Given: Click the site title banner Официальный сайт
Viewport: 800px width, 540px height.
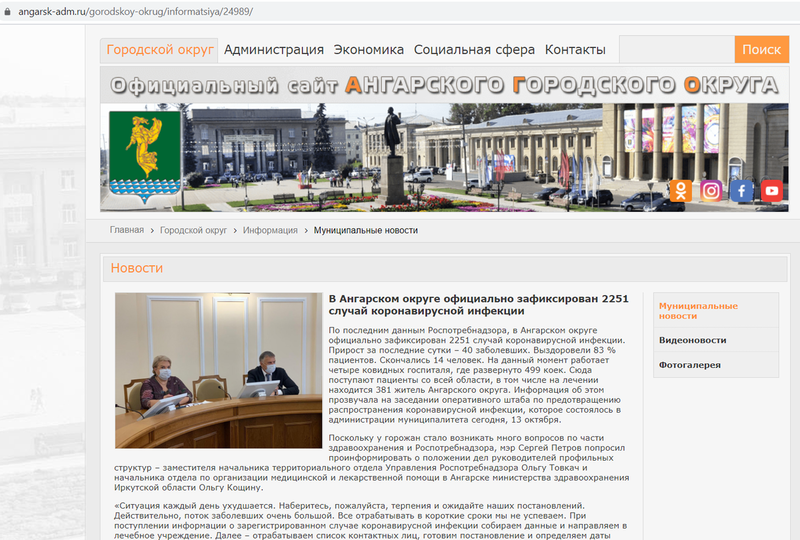Looking at the screenshot, I should pos(444,85).
